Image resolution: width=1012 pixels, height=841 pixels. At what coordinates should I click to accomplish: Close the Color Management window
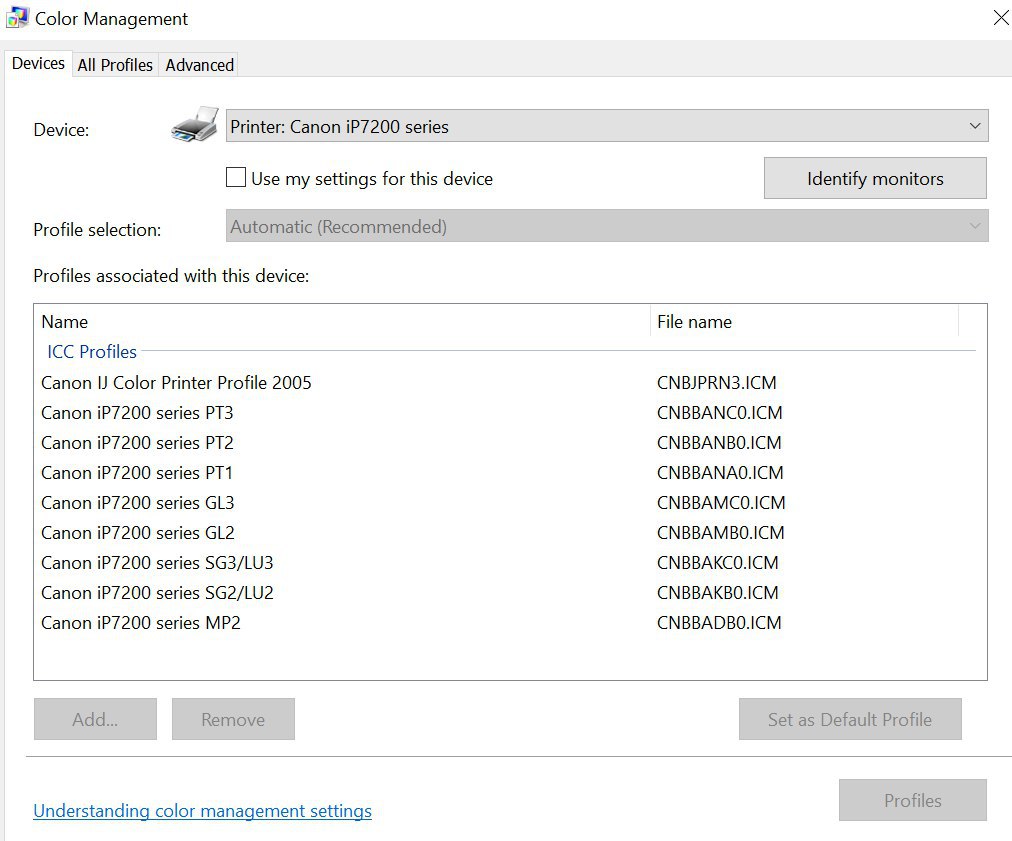1000,17
